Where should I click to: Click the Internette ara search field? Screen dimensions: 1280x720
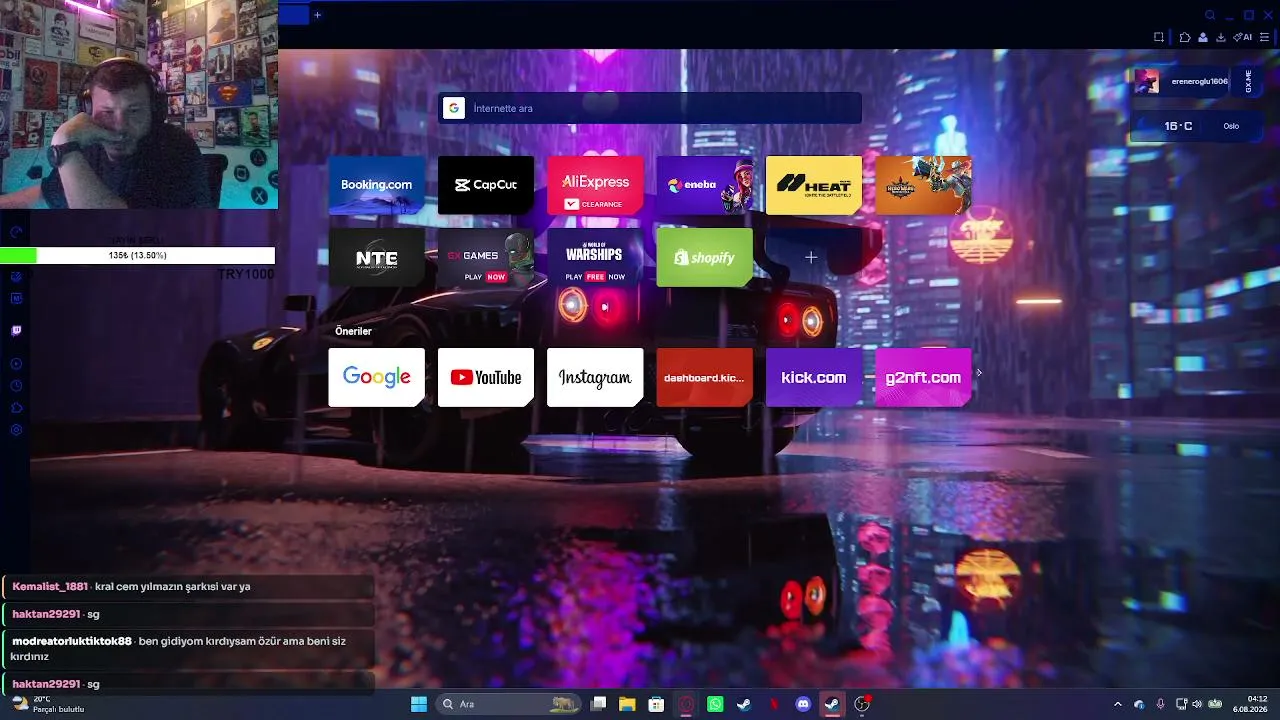click(x=650, y=108)
